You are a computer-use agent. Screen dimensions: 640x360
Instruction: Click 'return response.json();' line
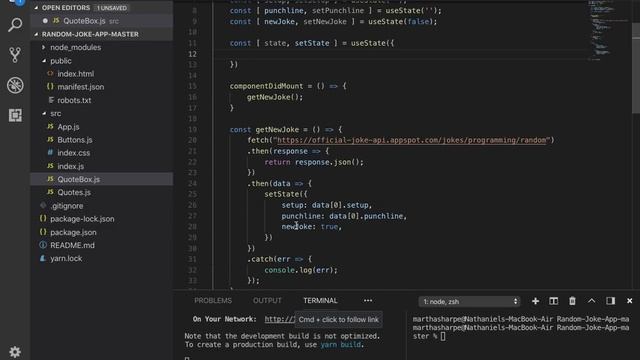pos(314,162)
